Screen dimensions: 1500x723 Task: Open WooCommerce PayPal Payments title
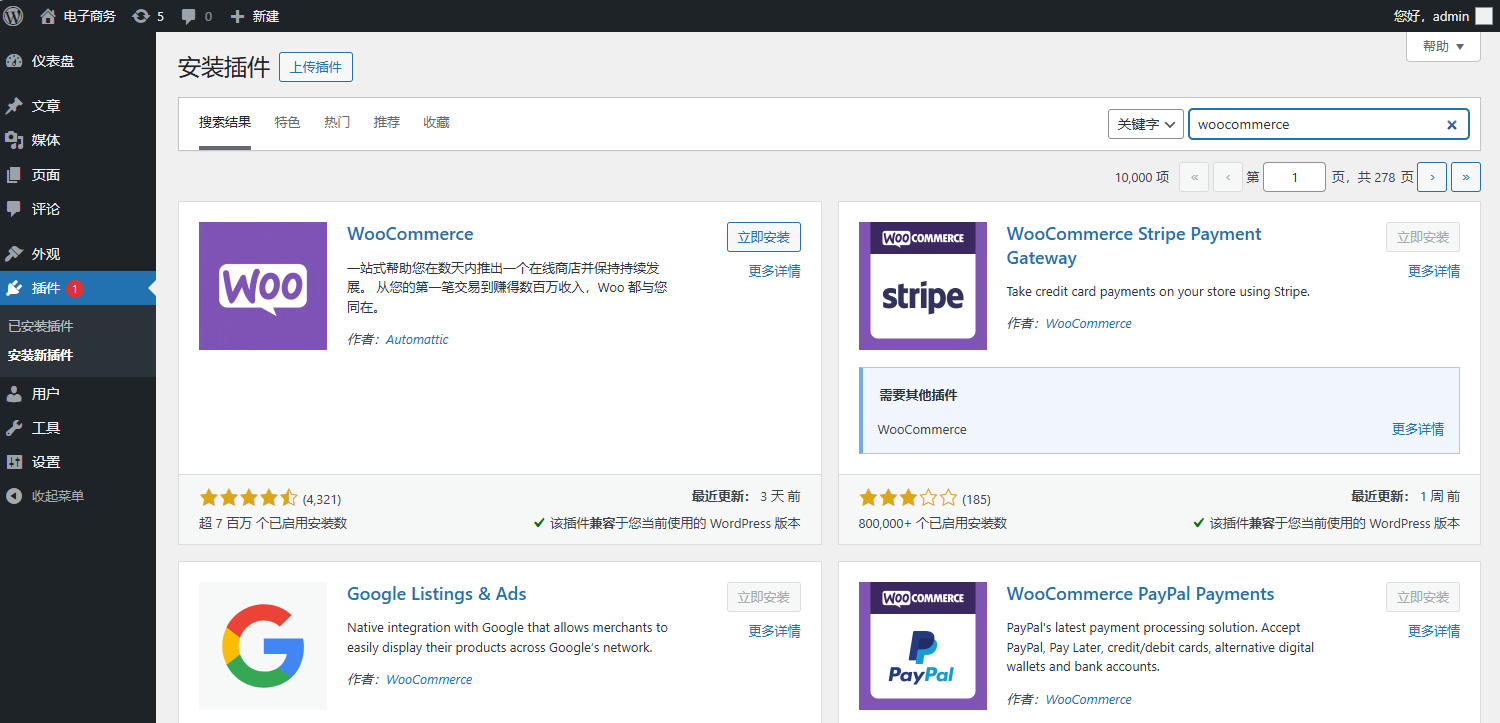(x=1141, y=594)
